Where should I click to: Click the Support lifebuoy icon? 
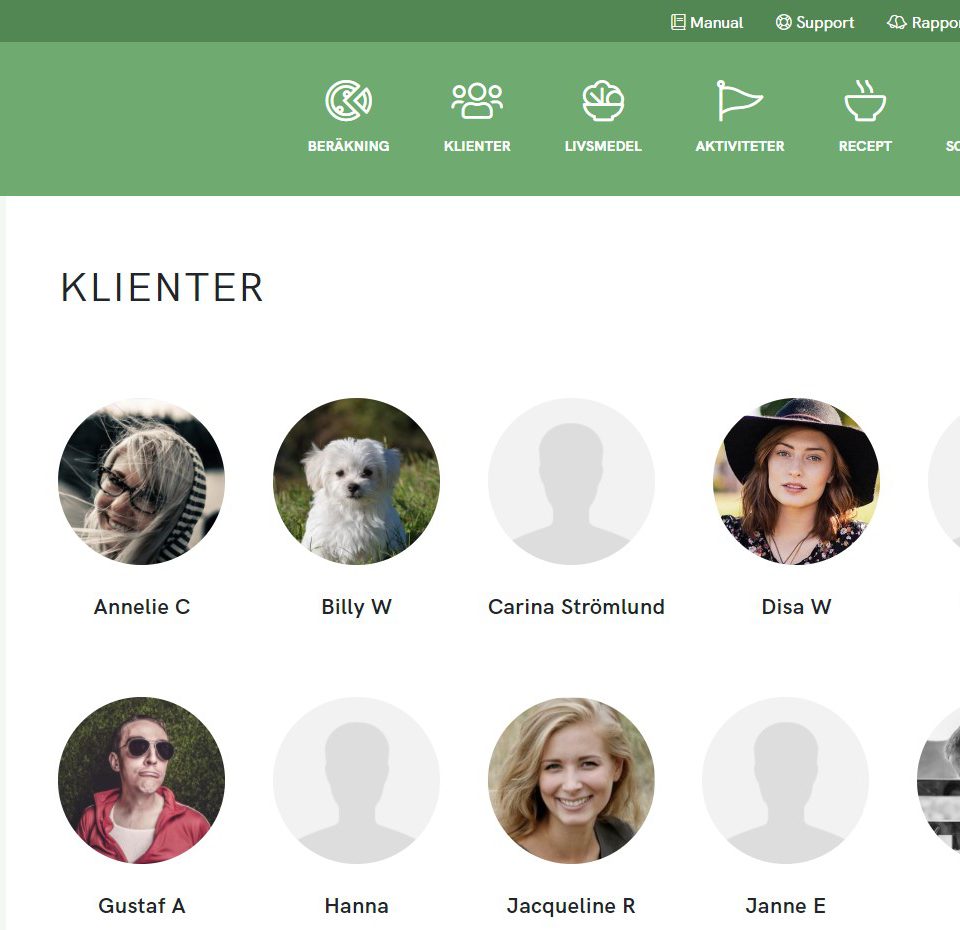point(783,23)
